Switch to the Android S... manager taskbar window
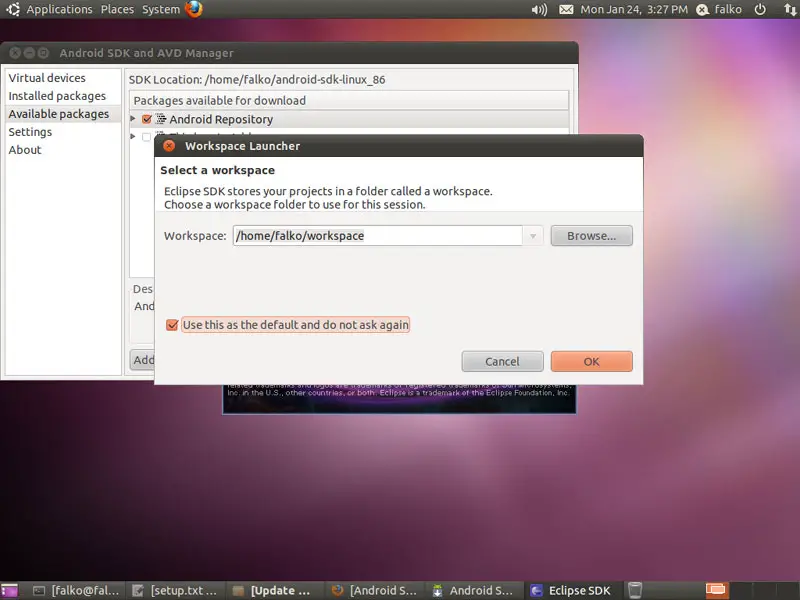800x600 pixels. 473,590
